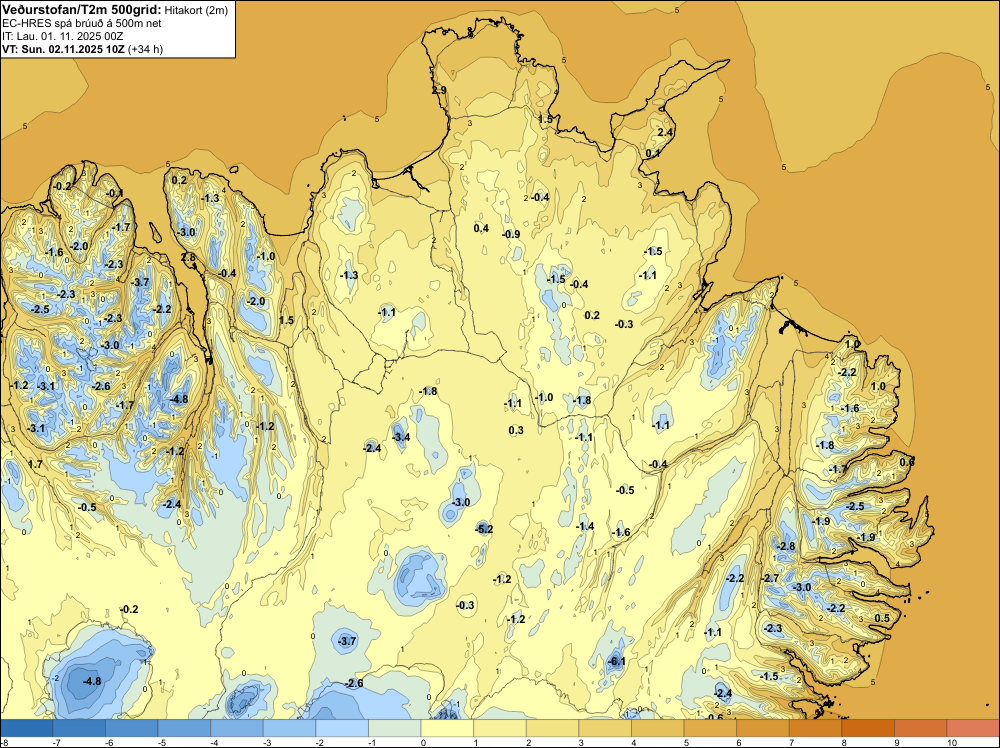
Task: Click the '-3.4' temperature value on the map
Action: [x=401, y=437]
